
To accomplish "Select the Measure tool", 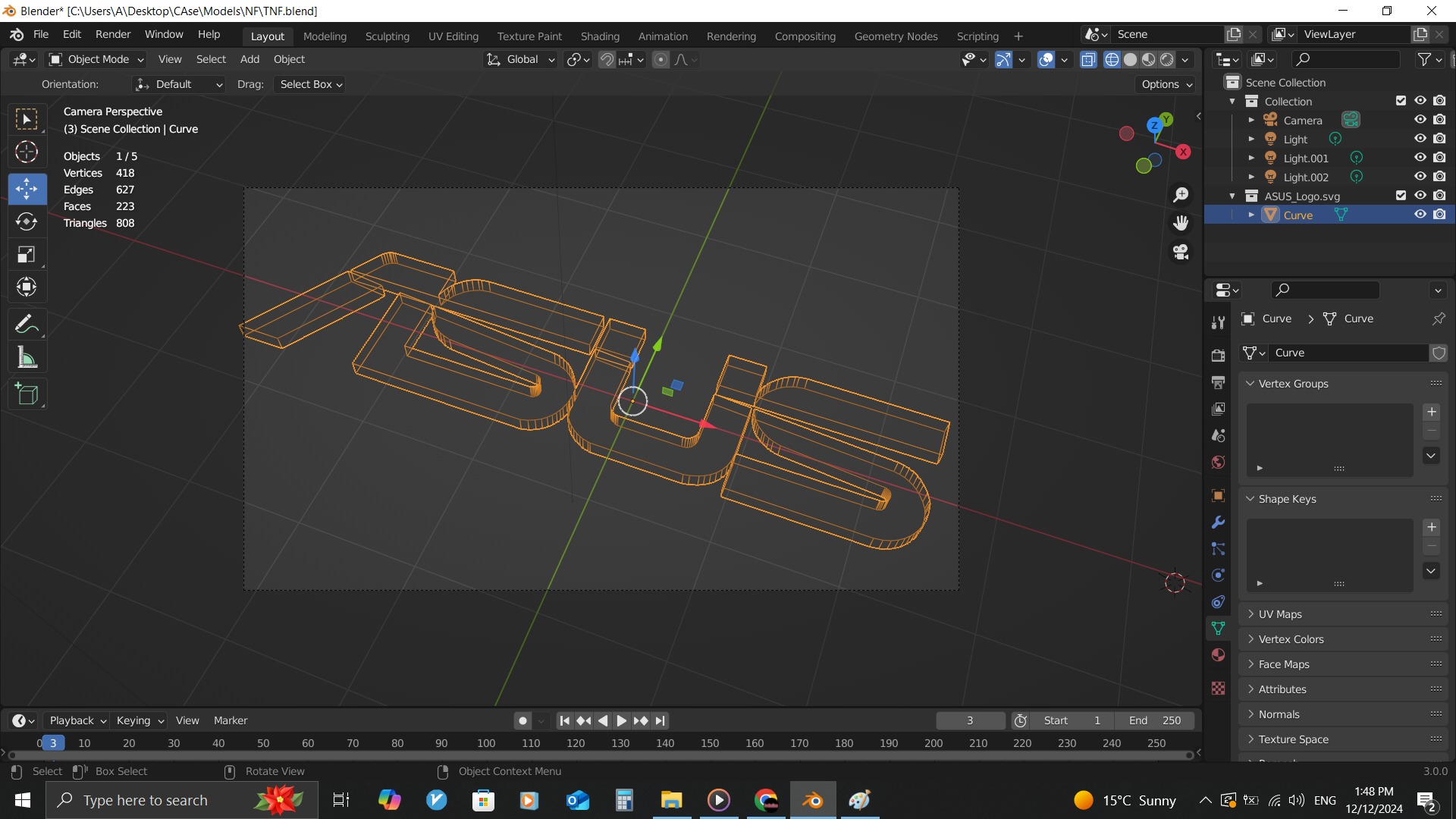I will tap(27, 357).
